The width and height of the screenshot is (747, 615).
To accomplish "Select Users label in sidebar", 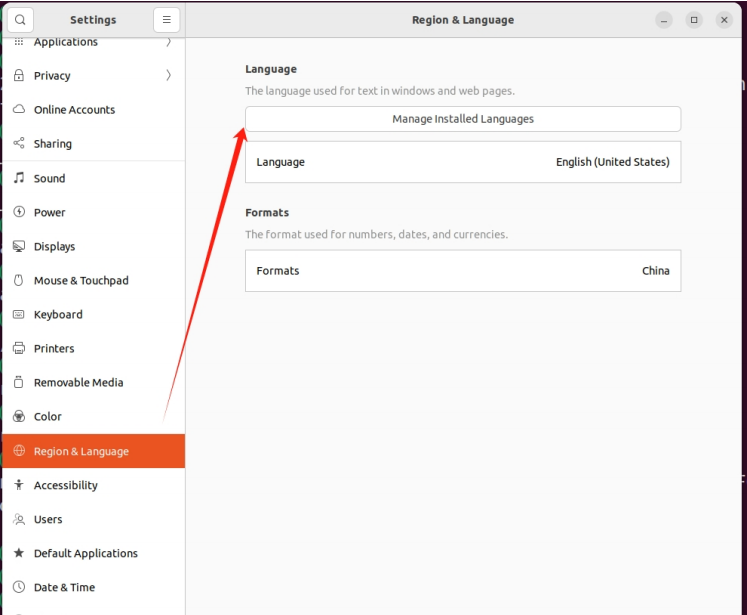I will click(x=48, y=519).
